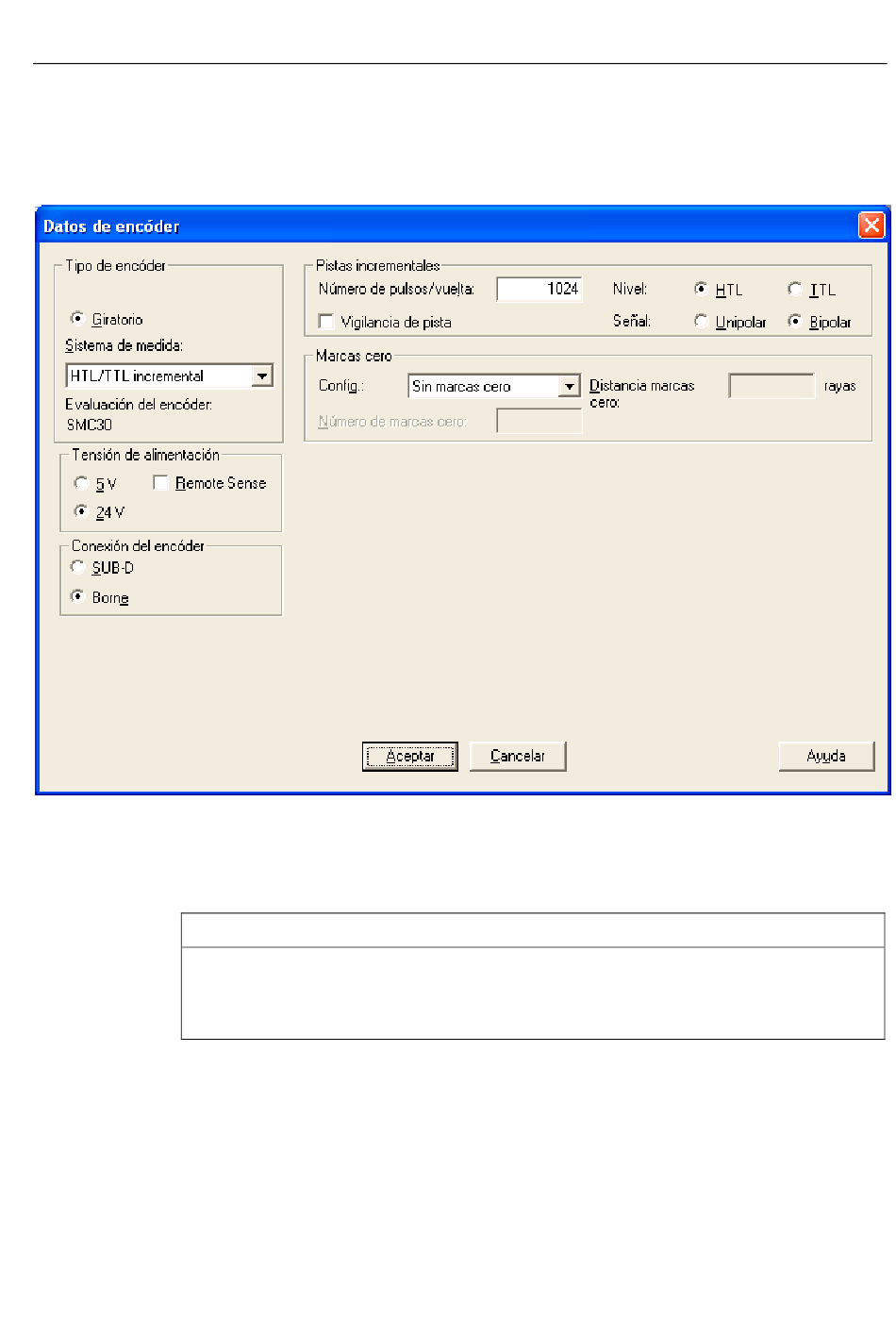Viewport: 896px width, 1319px height.
Task: Open the Config. zero marks dropdown
Action: pyautogui.click(x=570, y=386)
